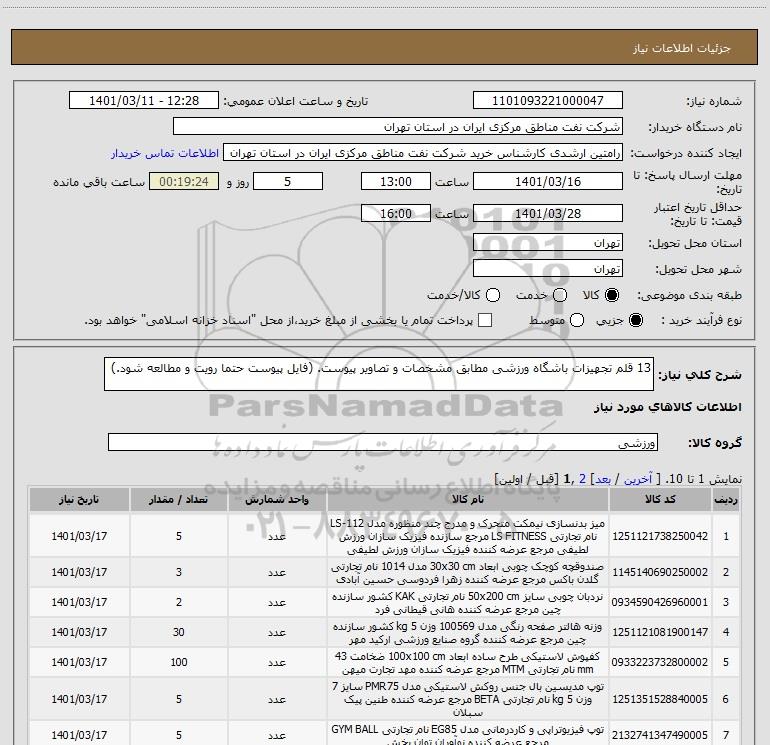This screenshot has width=770, height=745.
Task: Open اطلاعات تماس خریدار link
Action: pos(165,153)
